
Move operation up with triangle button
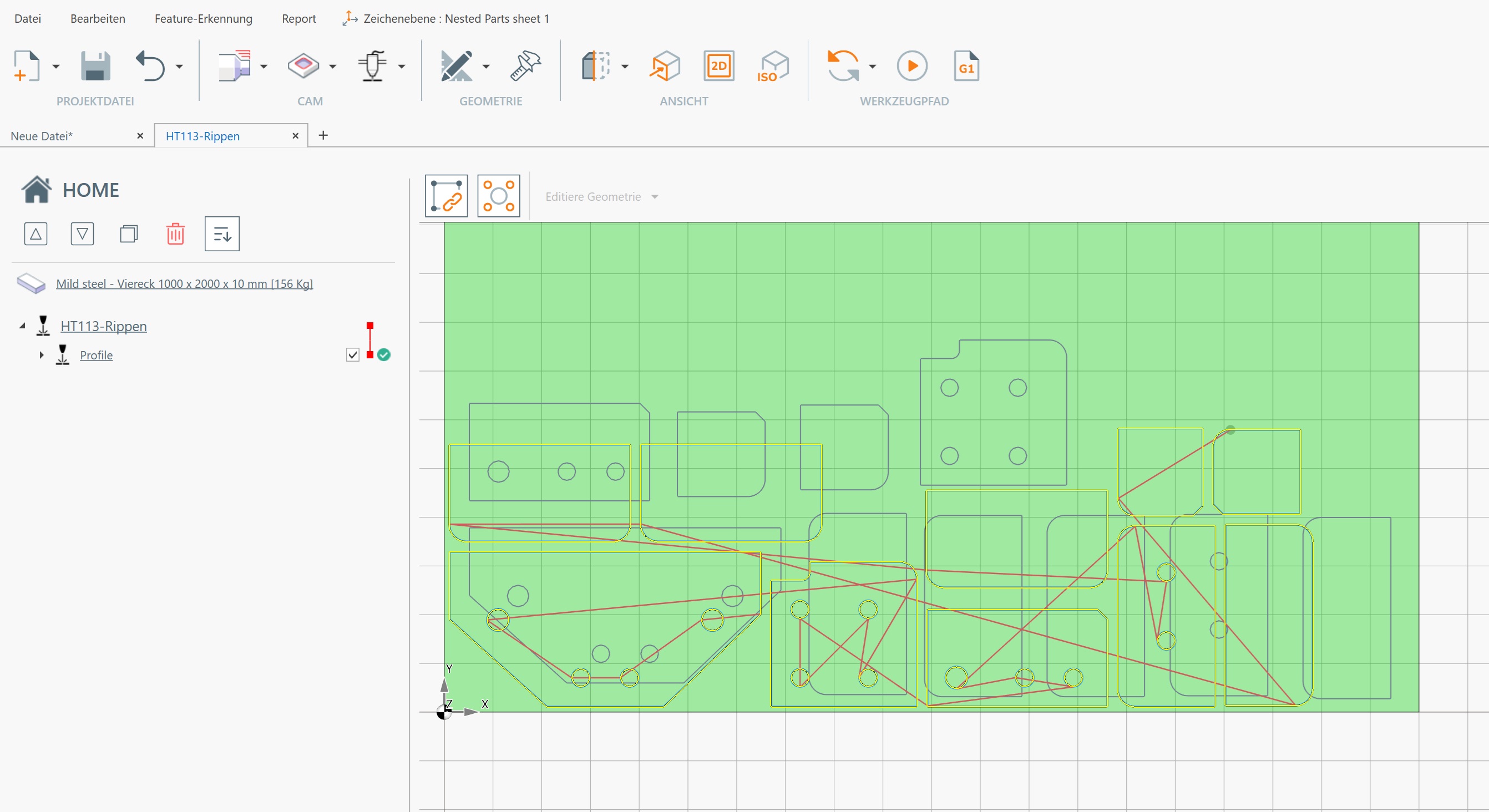tap(36, 234)
